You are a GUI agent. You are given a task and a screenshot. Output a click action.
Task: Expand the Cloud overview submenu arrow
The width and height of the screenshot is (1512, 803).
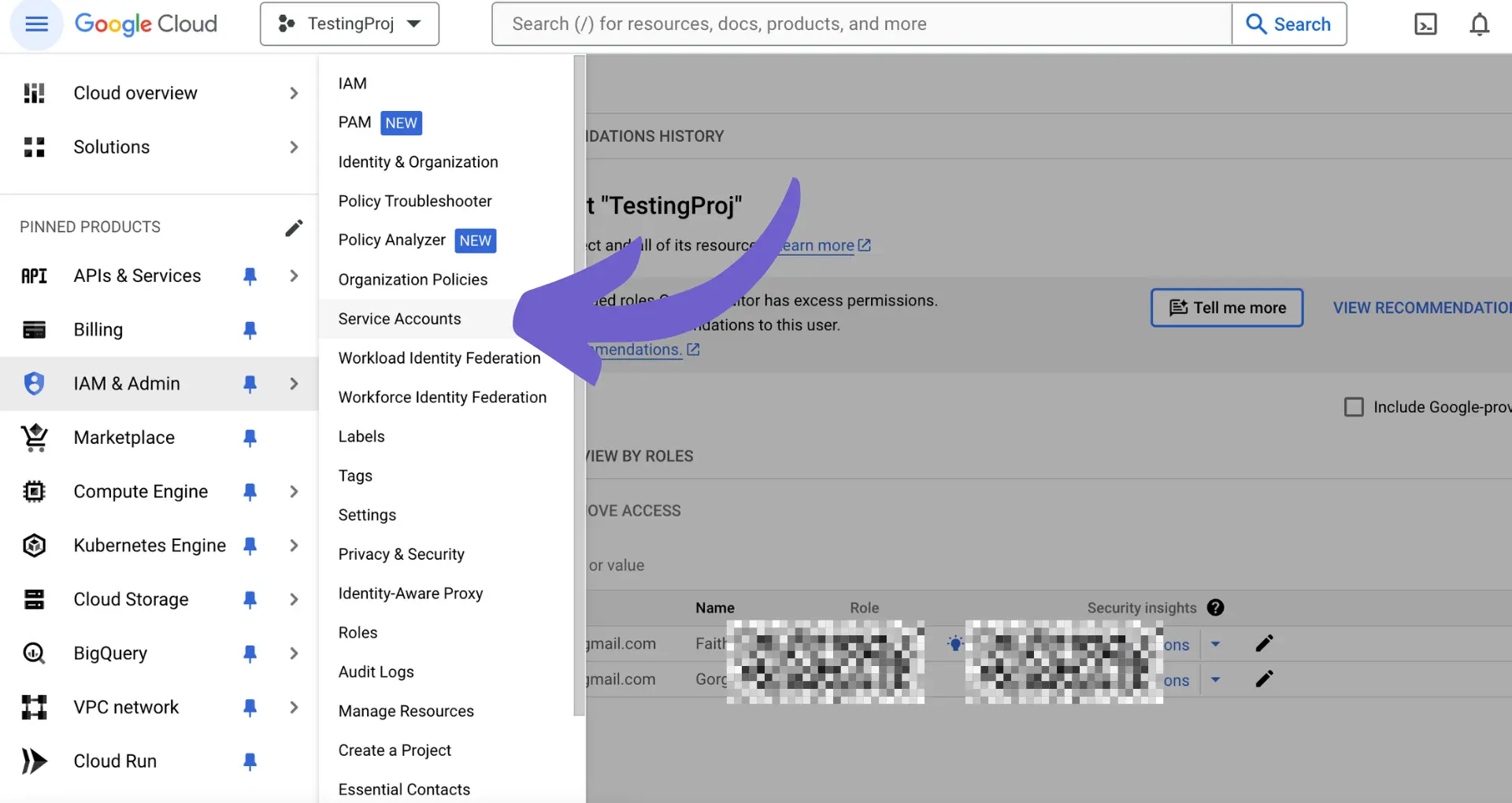pyautogui.click(x=294, y=93)
